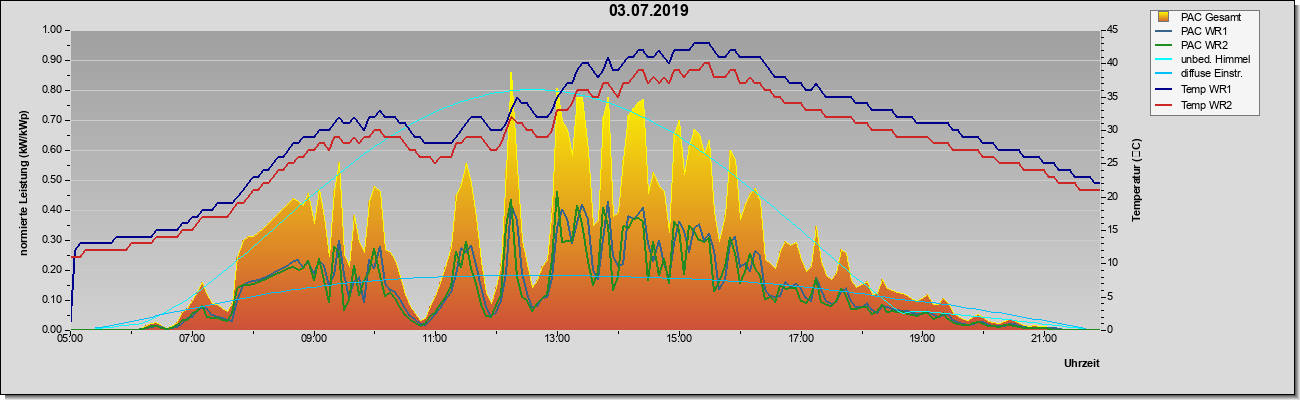Screen dimensions: 1300x400
Task: Click the 05:00 time axis label
Action: pyautogui.click(x=70, y=340)
